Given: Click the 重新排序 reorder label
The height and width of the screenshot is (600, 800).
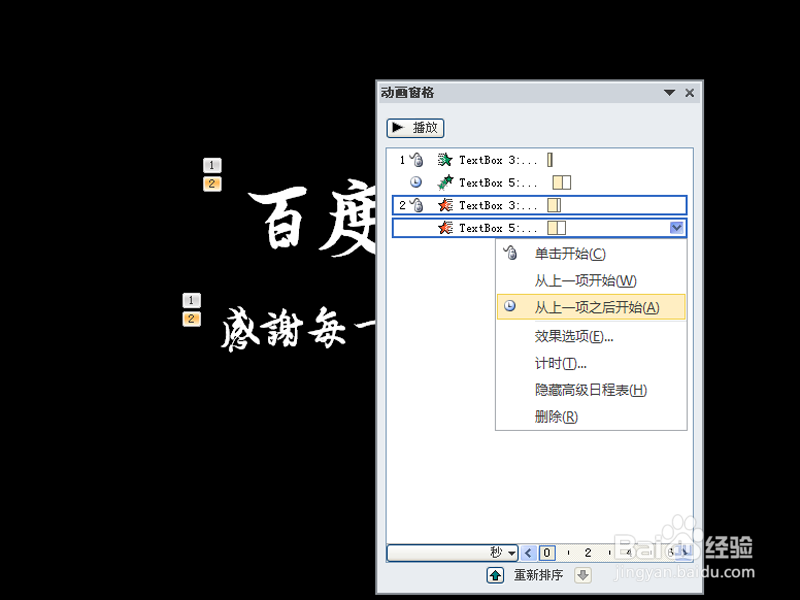Looking at the screenshot, I should click(x=538, y=576).
